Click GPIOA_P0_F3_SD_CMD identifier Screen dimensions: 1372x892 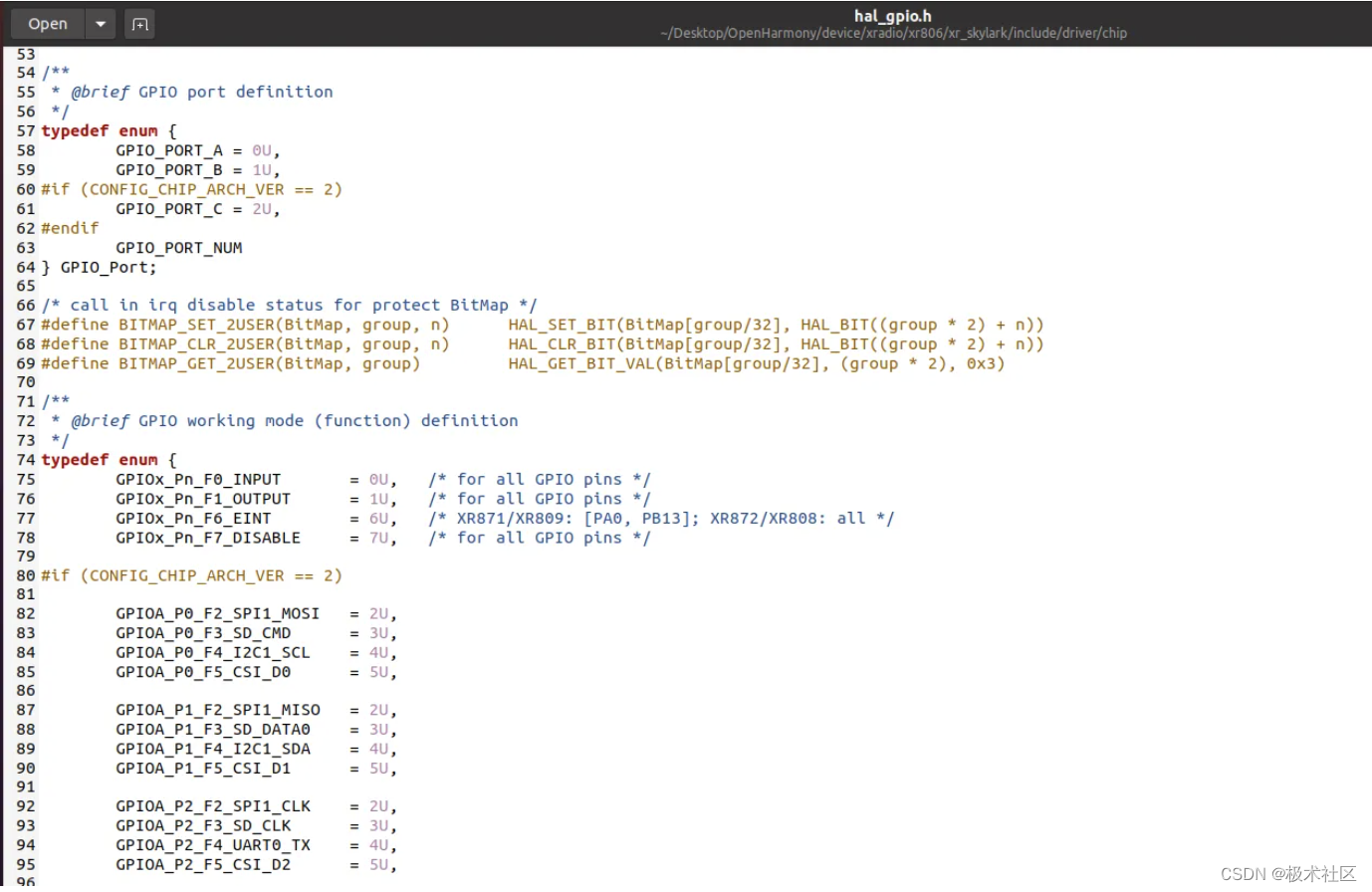pos(203,633)
